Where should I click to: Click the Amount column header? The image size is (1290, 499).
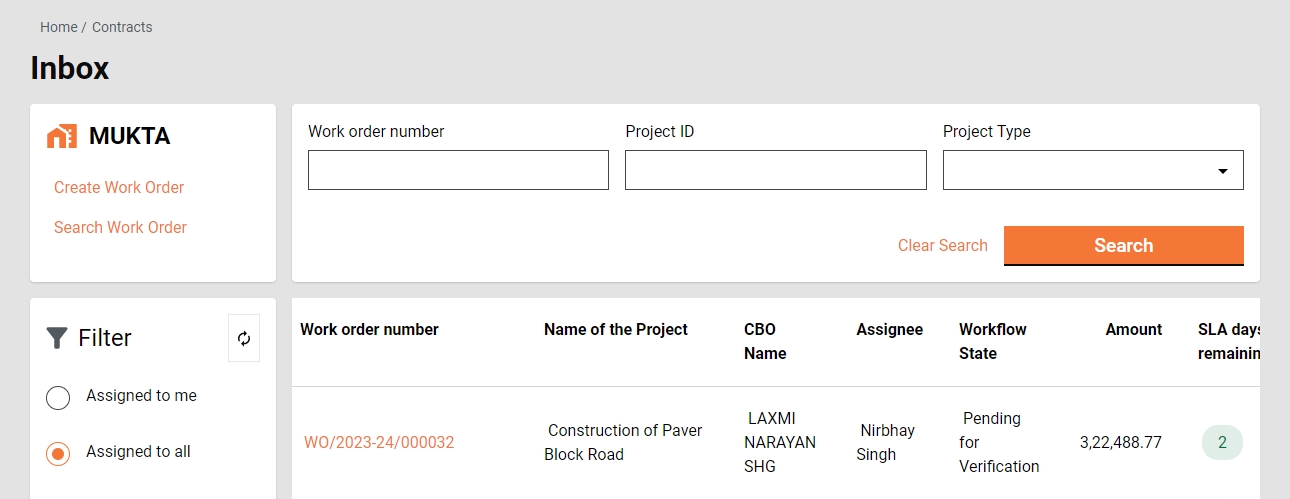pos(1133,329)
